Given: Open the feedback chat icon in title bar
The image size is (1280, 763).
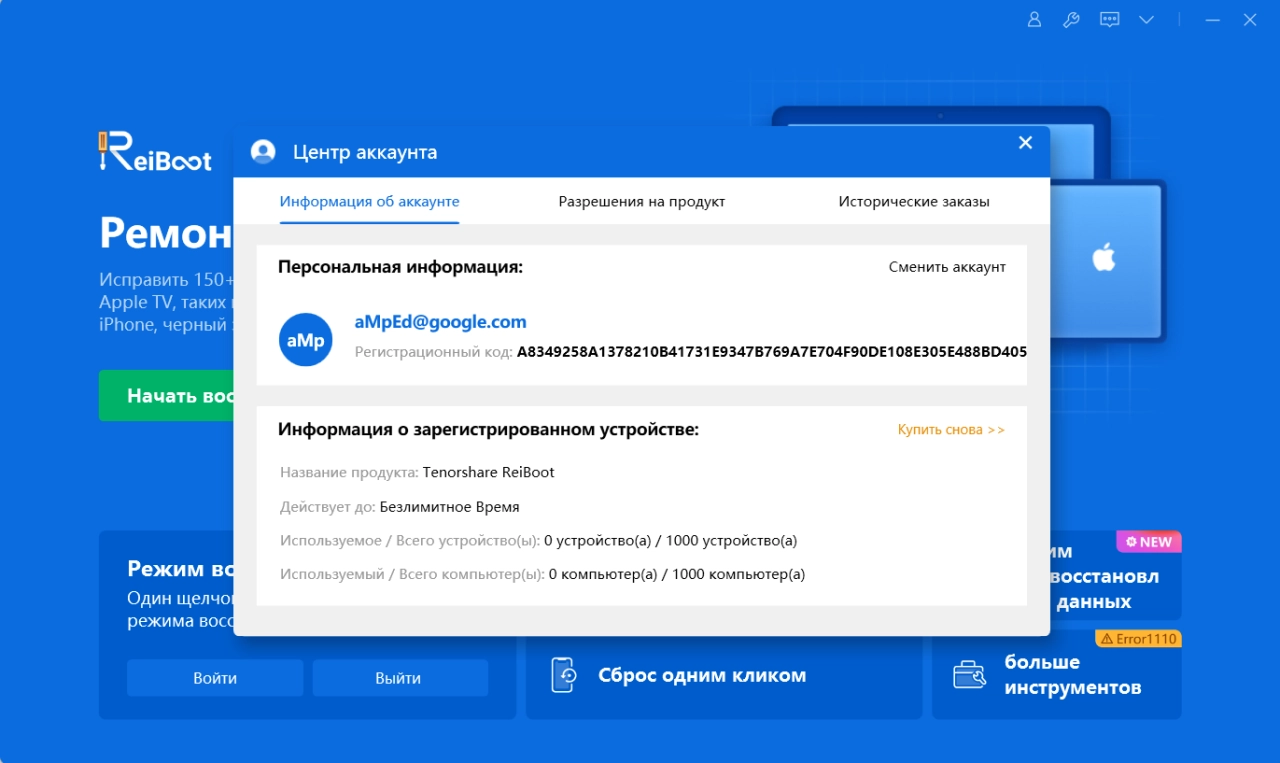Looking at the screenshot, I should (x=1109, y=20).
